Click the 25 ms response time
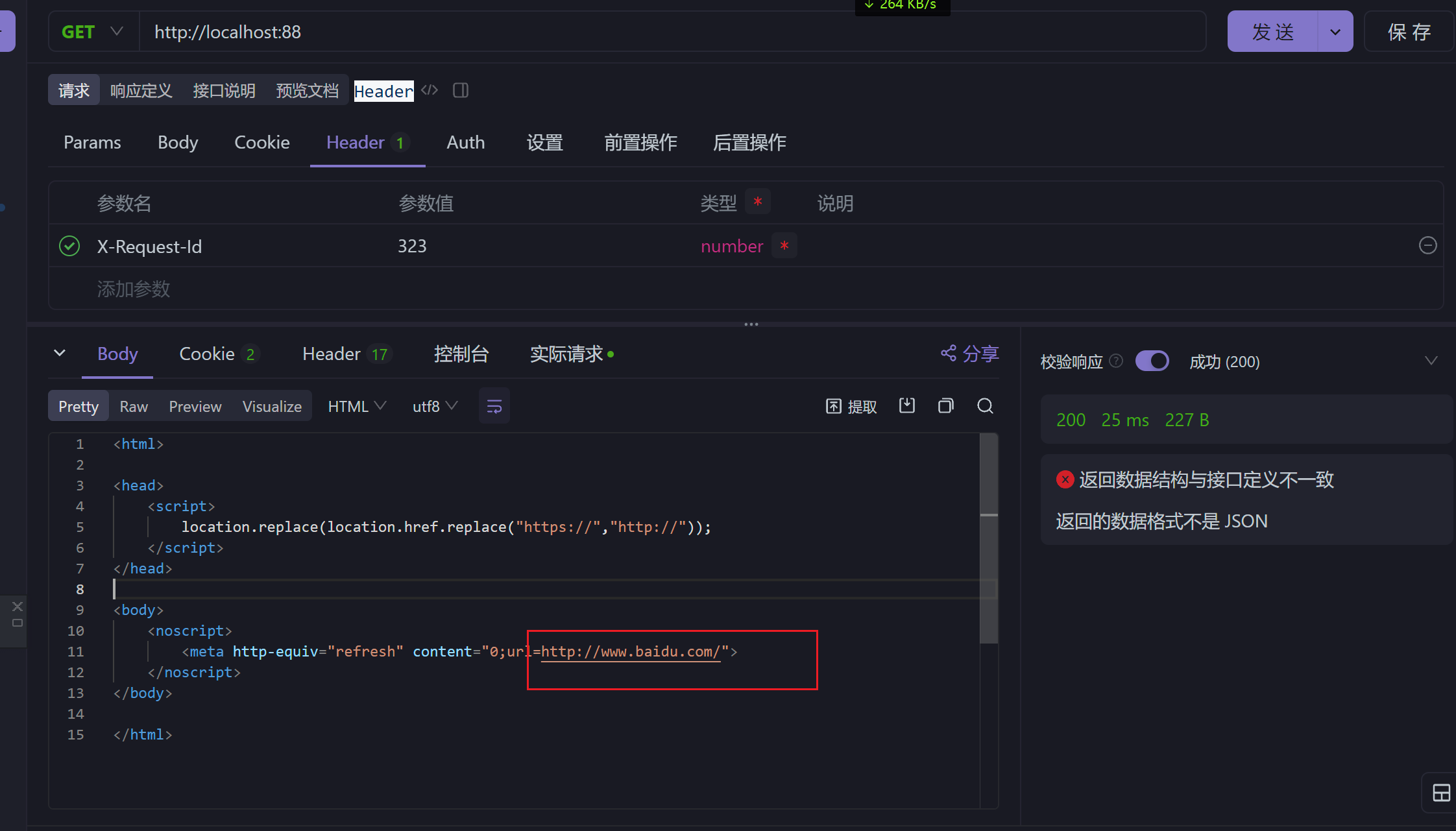The image size is (1456, 831). [x=1125, y=420]
